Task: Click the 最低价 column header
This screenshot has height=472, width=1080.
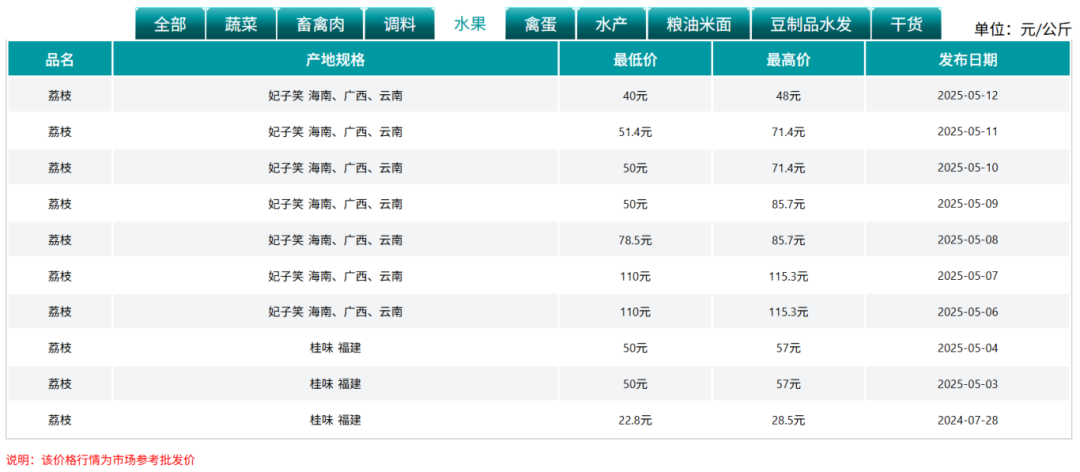Action: [x=635, y=60]
